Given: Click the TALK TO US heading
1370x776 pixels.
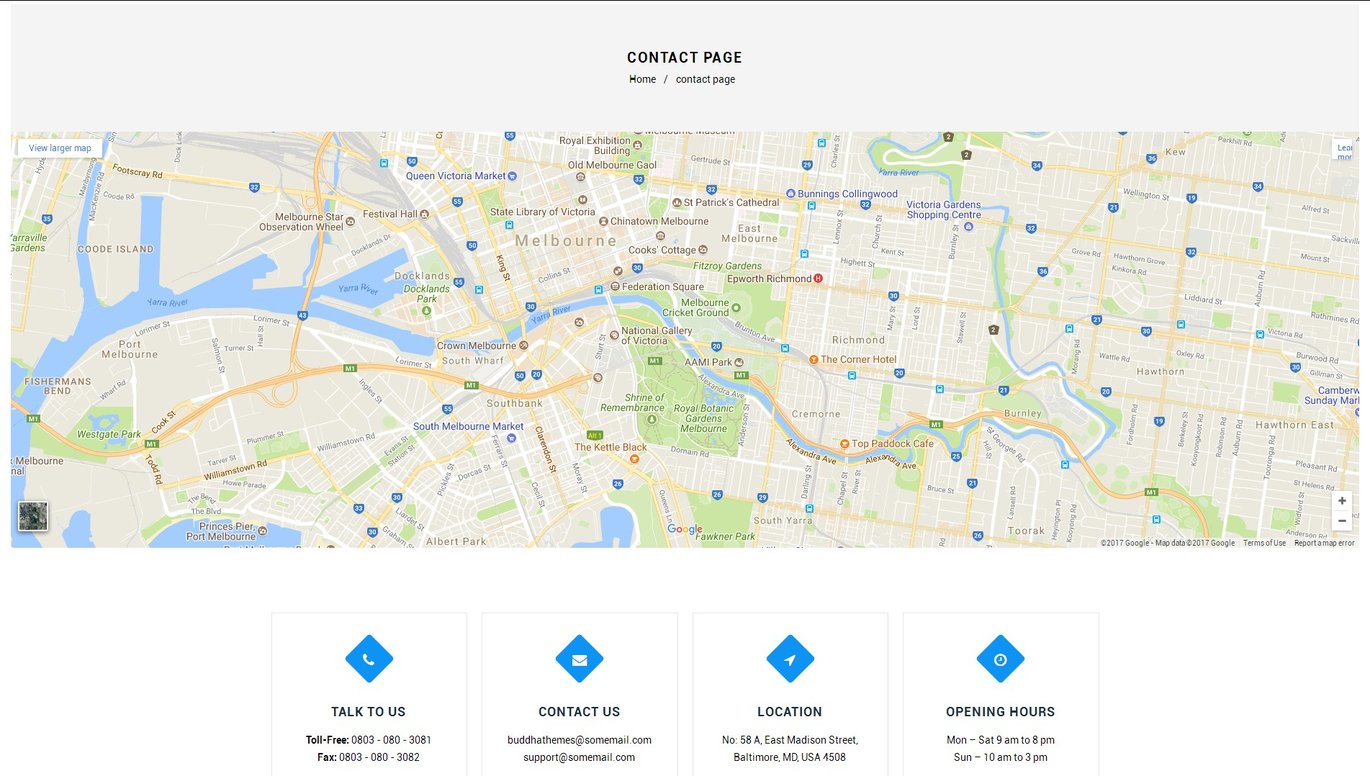Looking at the screenshot, I should point(369,712).
